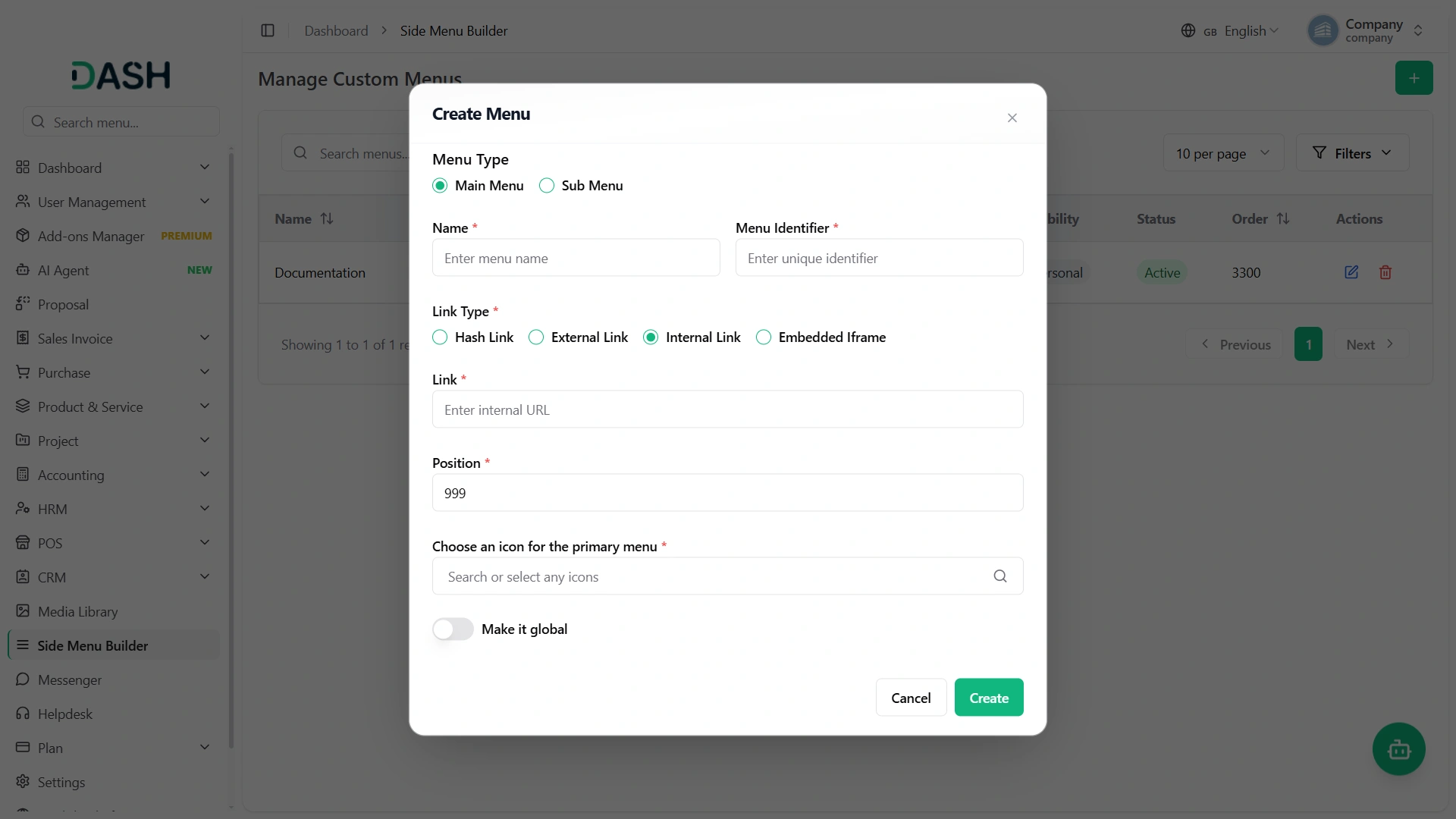The image size is (1456, 819).
Task: Select the Sub Menu radio option
Action: (x=547, y=186)
